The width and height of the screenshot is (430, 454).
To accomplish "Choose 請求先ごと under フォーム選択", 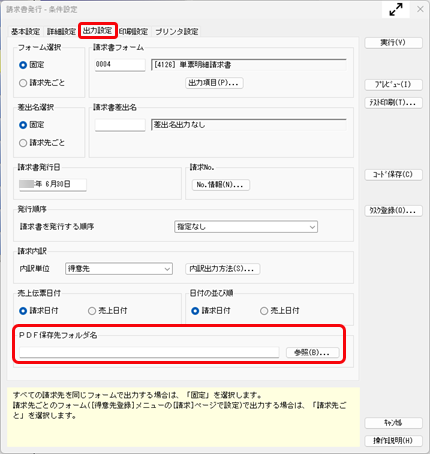I will (x=42, y=83).
